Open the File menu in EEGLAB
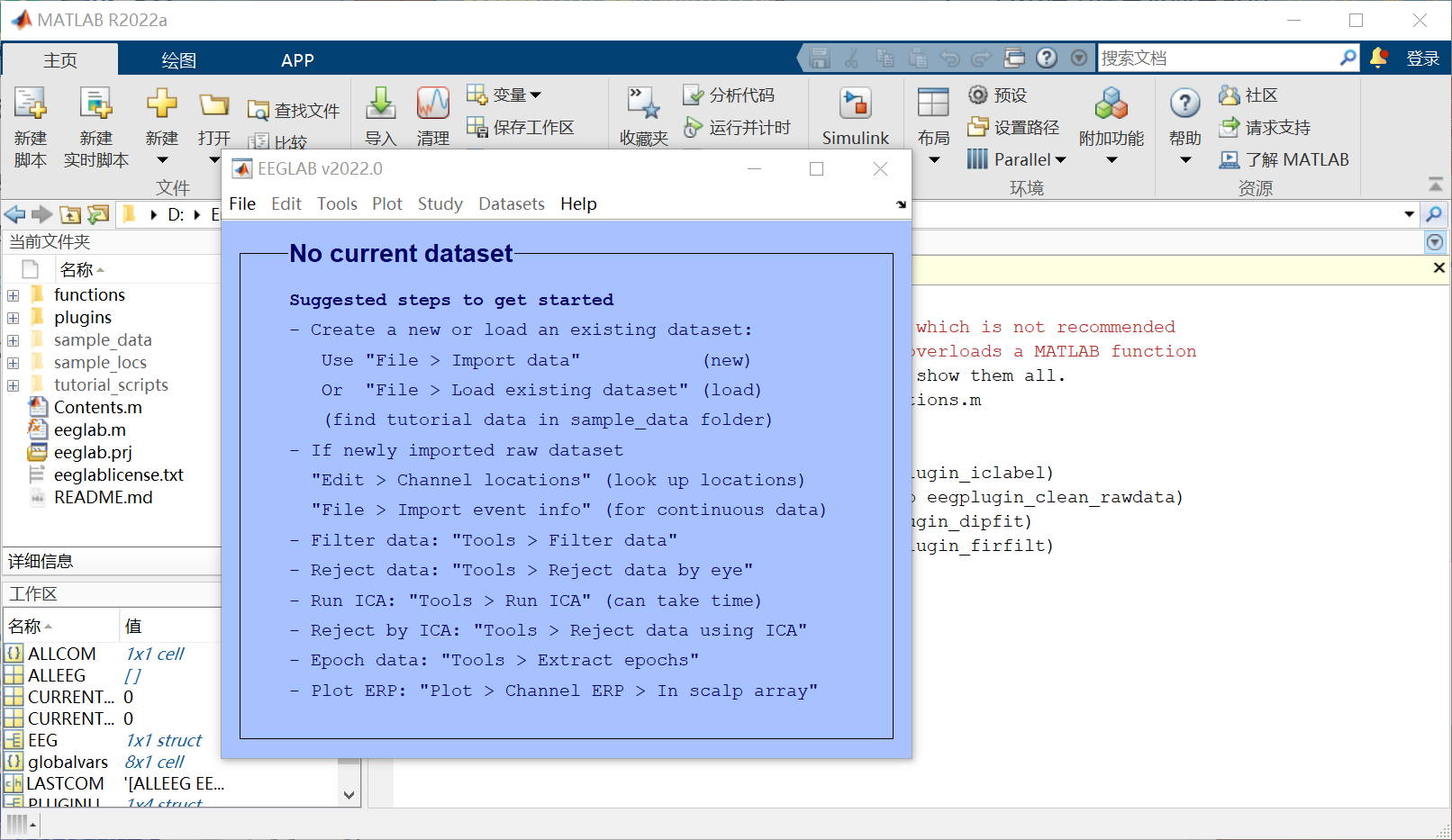Screen dimensions: 1452x840 coord(242,203)
